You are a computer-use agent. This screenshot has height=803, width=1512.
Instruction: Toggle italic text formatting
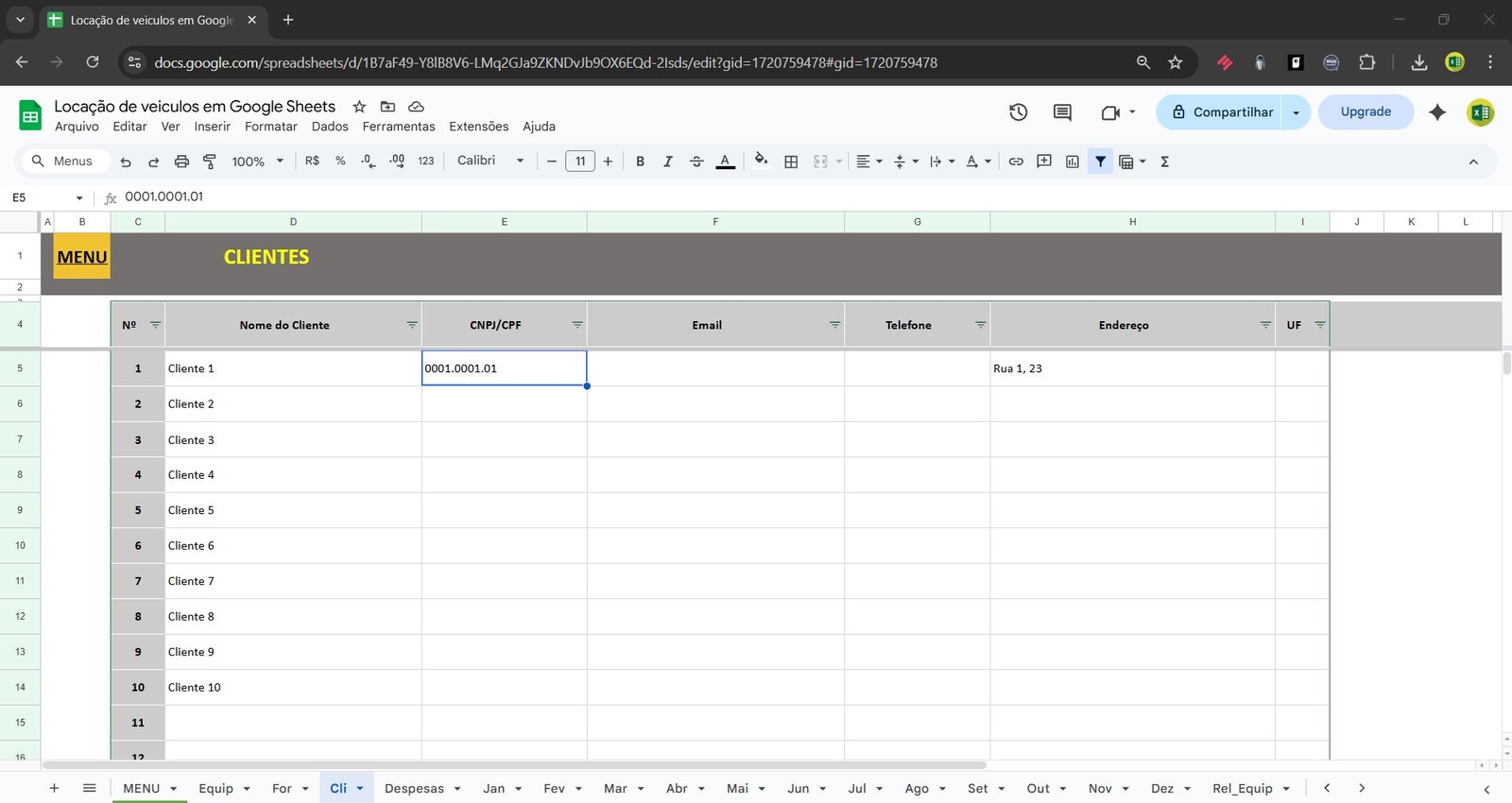(668, 162)
